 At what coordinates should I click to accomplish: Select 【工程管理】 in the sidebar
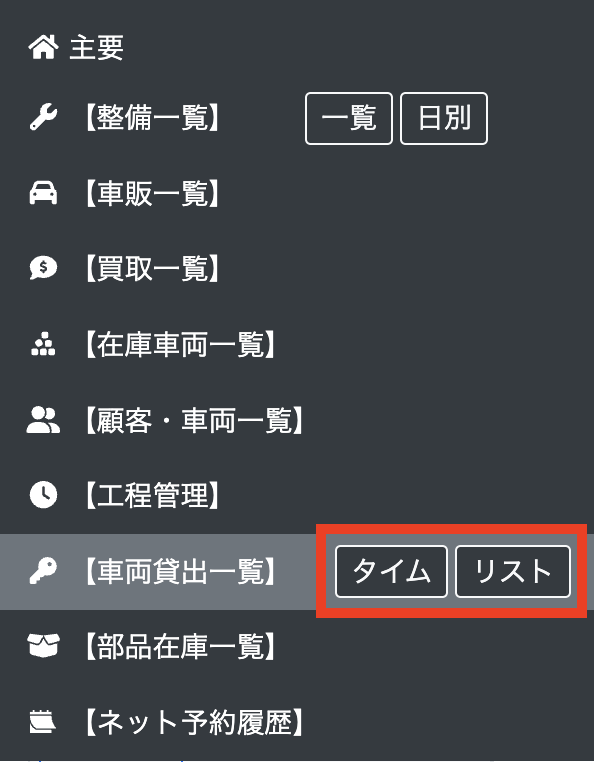tap(152, 495)
